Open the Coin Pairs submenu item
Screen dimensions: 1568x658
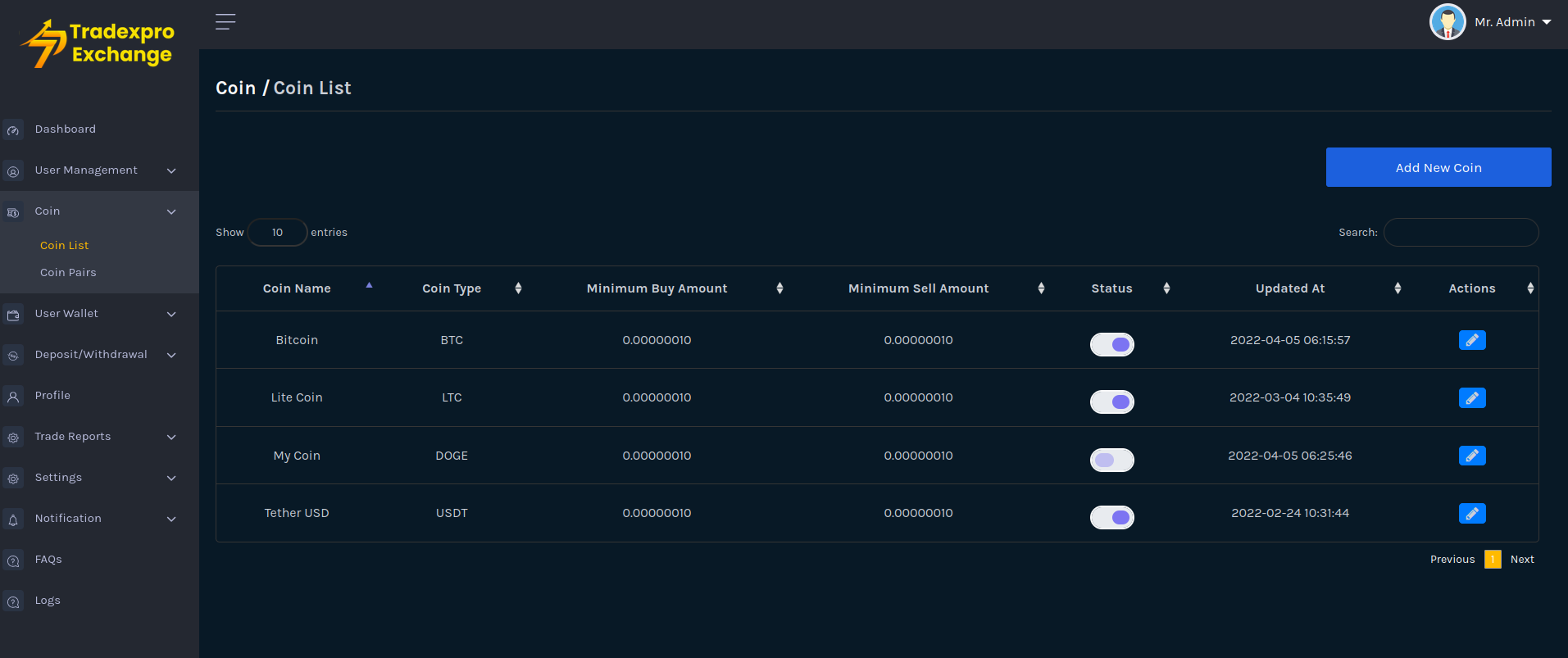click(x=68, y=273)
